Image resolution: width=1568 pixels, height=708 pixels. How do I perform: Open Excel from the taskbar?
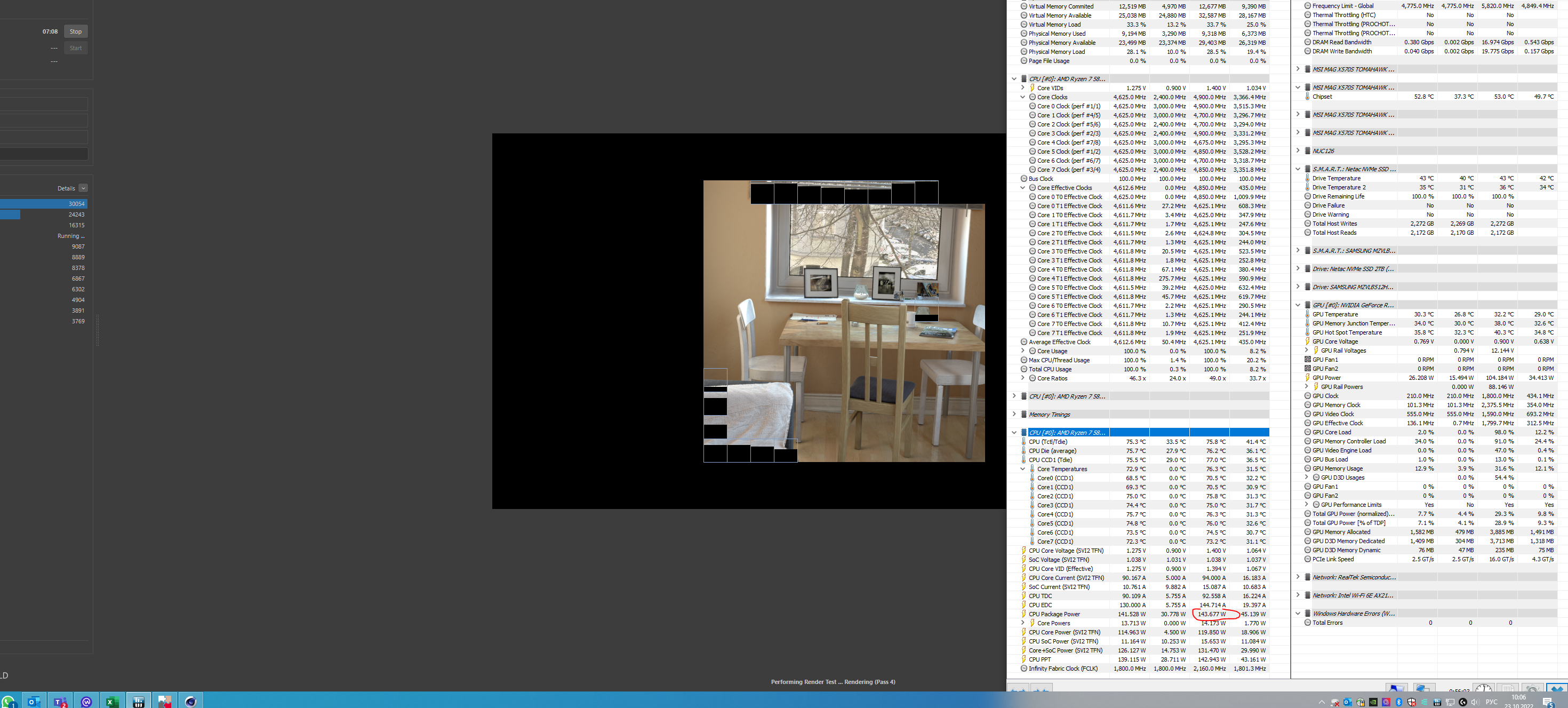click(x=112, y=702)
